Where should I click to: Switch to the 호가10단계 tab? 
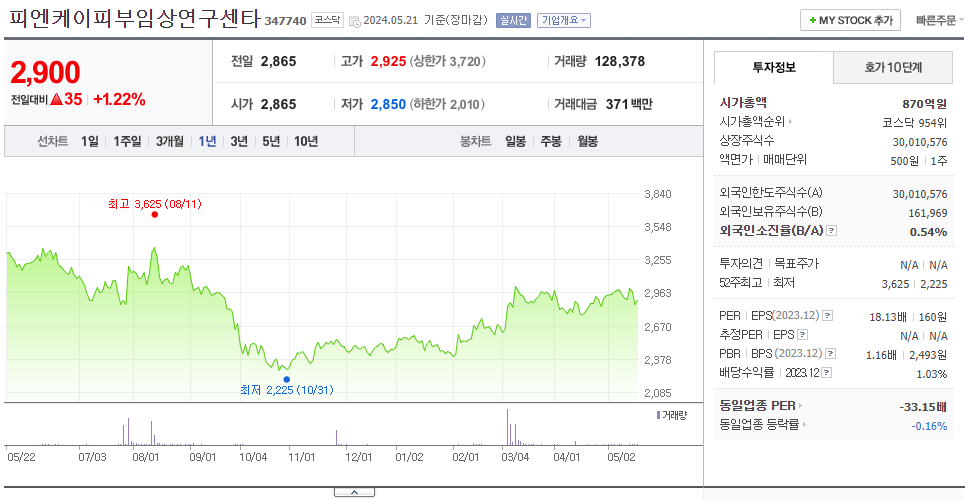click(x=893, y=68)
